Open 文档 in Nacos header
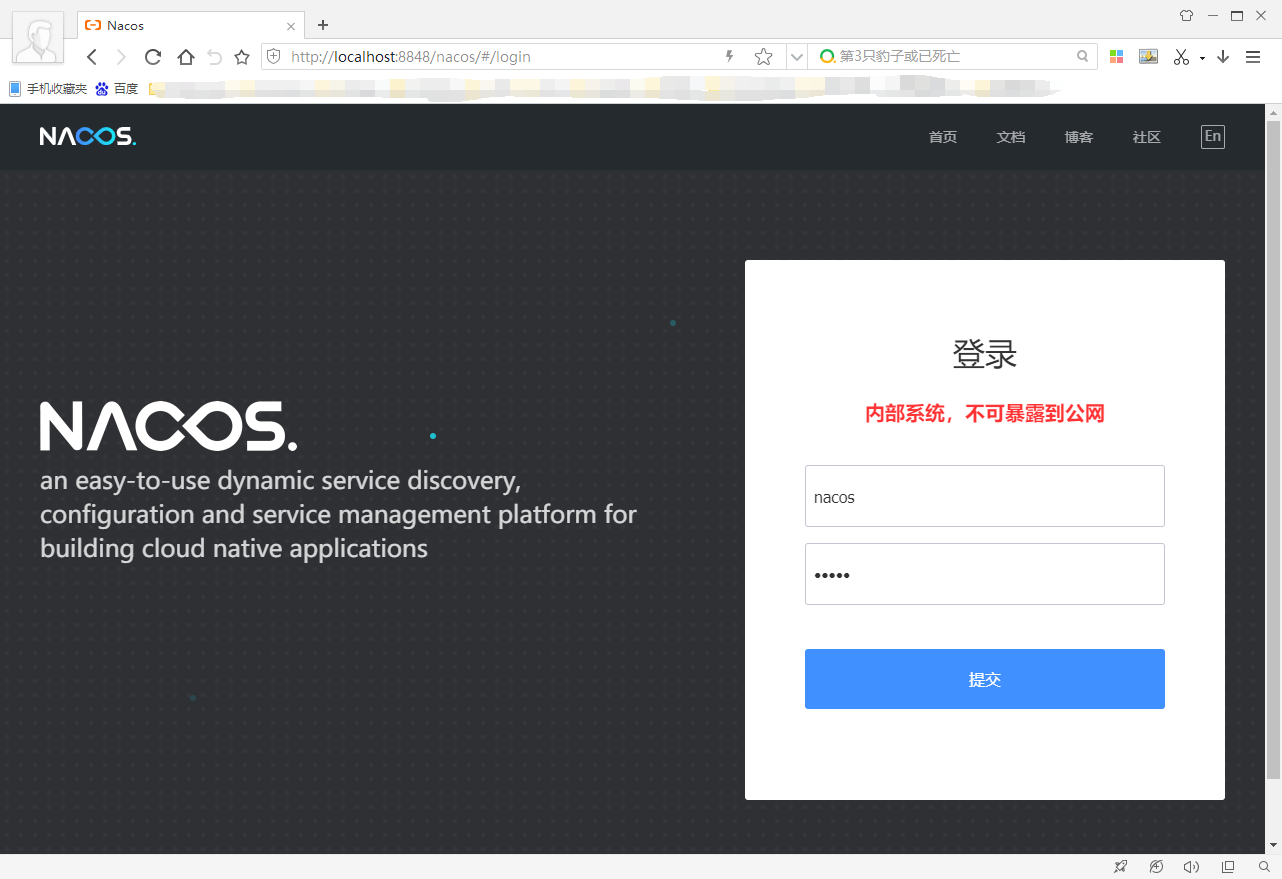The width and height of the screenshot is (1282, 879). click(1011, 137)
